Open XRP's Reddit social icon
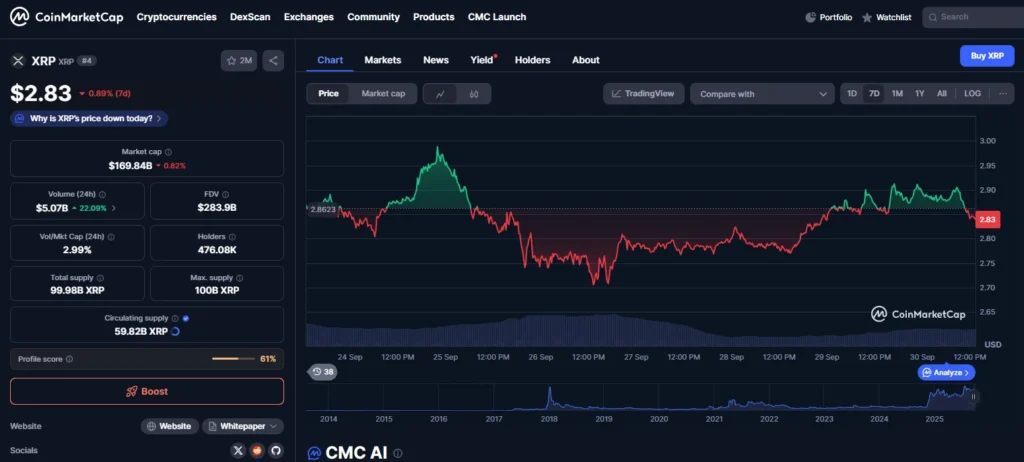1024x462 pixels. pos(256,451)
